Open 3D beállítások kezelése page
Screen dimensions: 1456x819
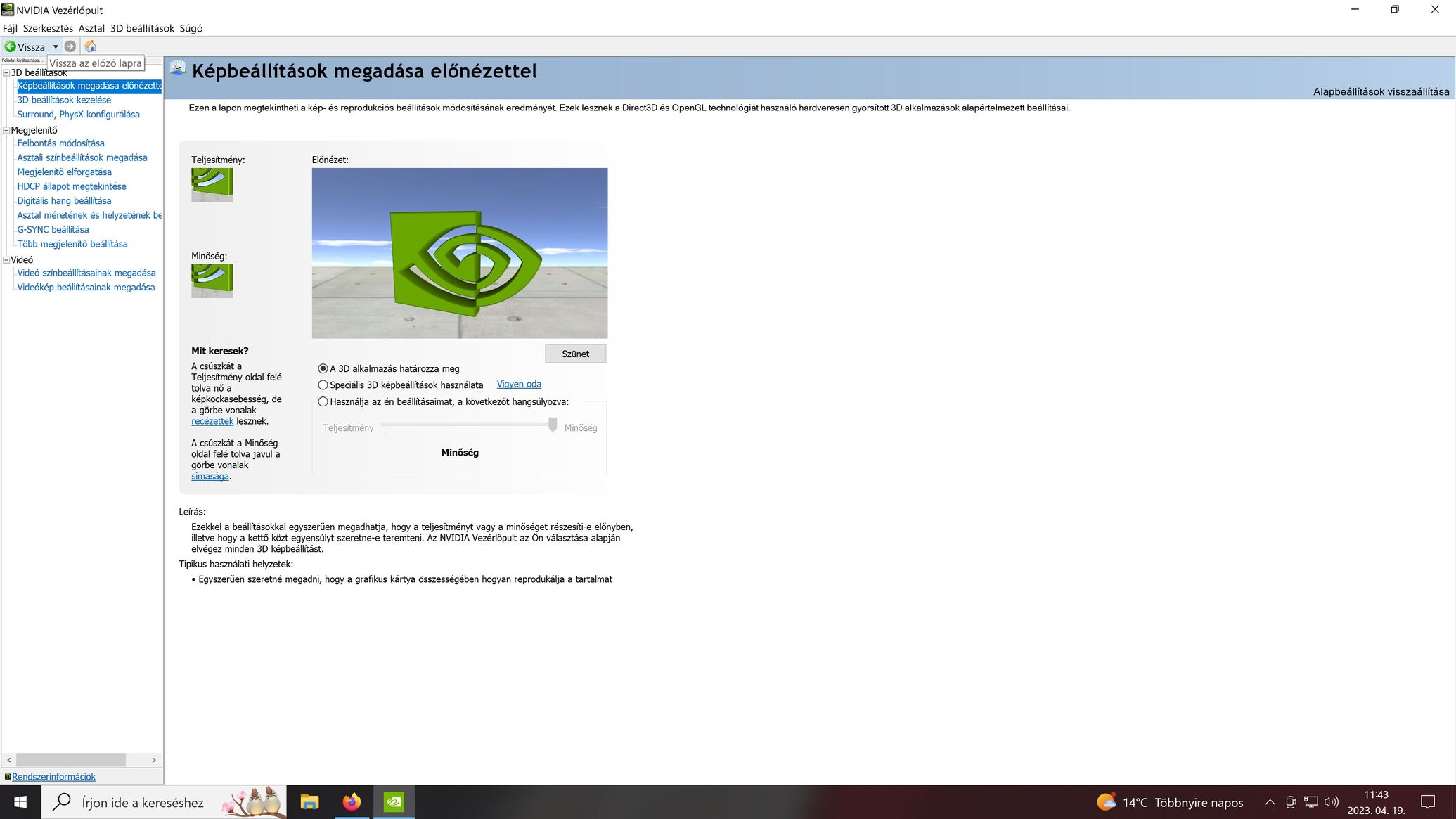click(x=64, y=100)
